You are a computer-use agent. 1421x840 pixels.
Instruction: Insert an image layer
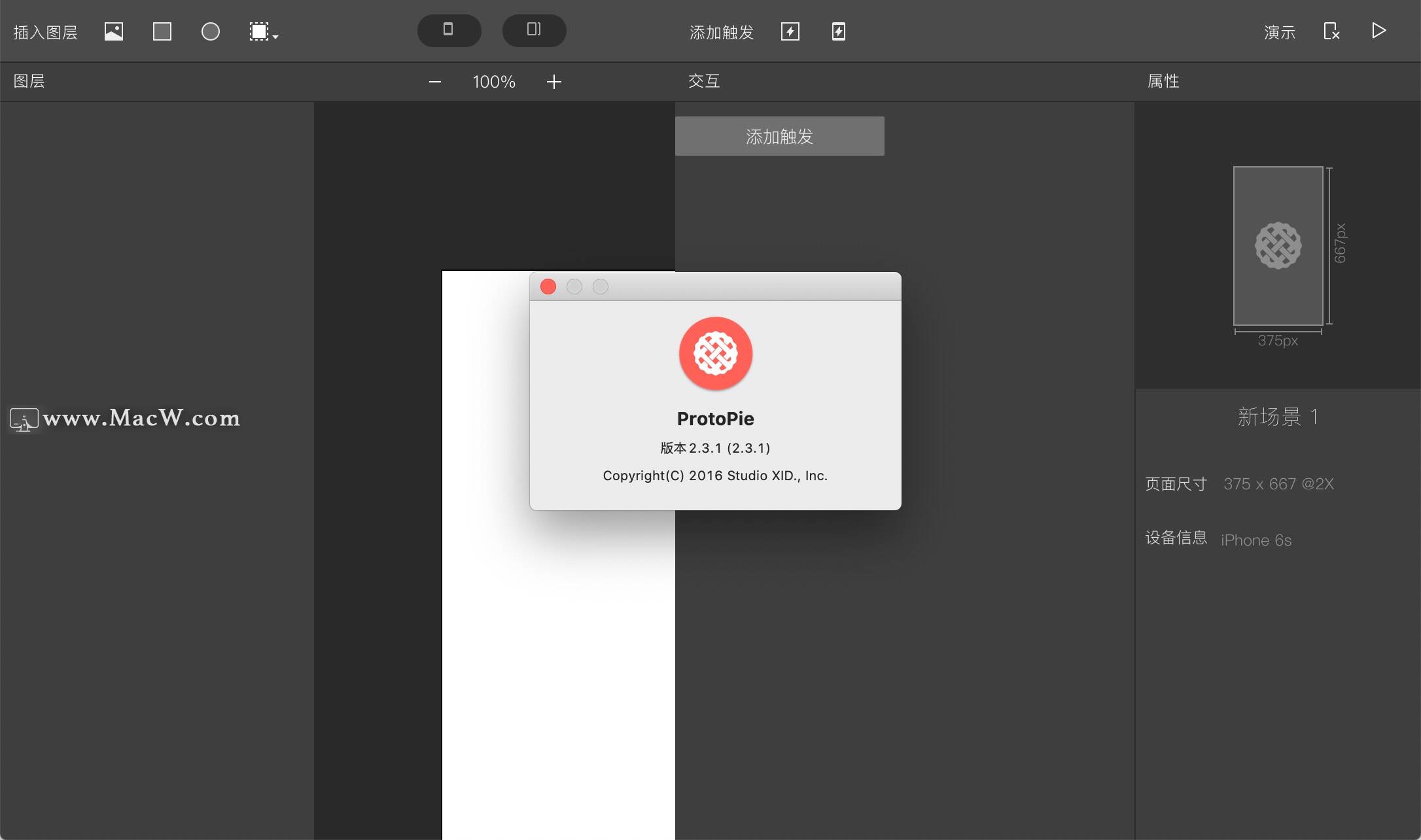point(114,31)
